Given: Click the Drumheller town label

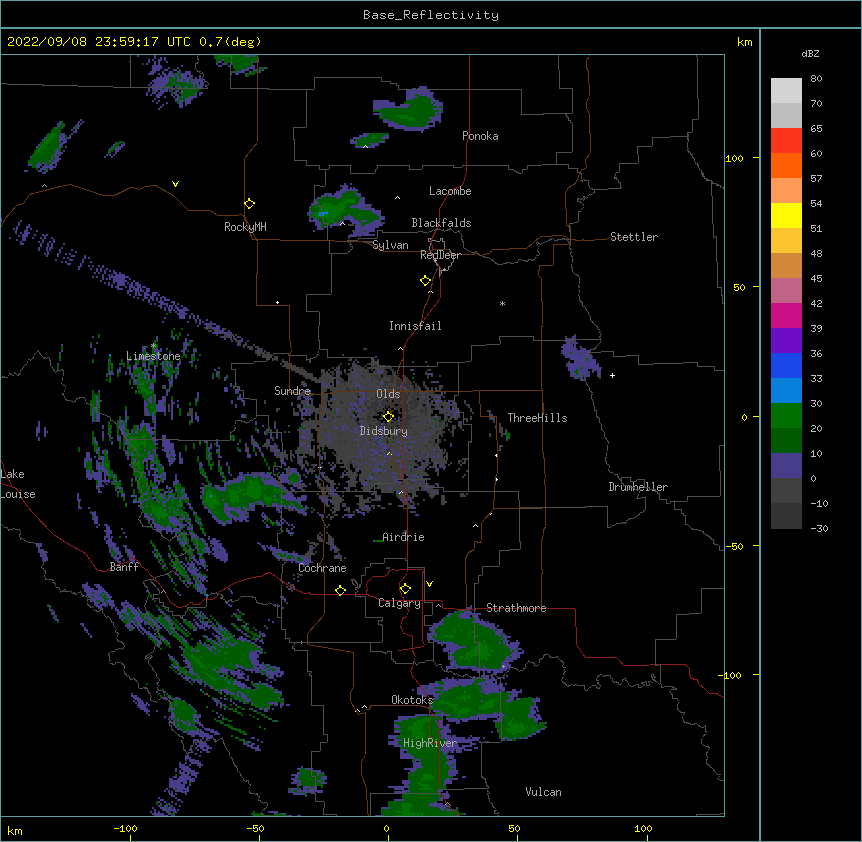Looking at the screenshot, I should click(638, 487).
